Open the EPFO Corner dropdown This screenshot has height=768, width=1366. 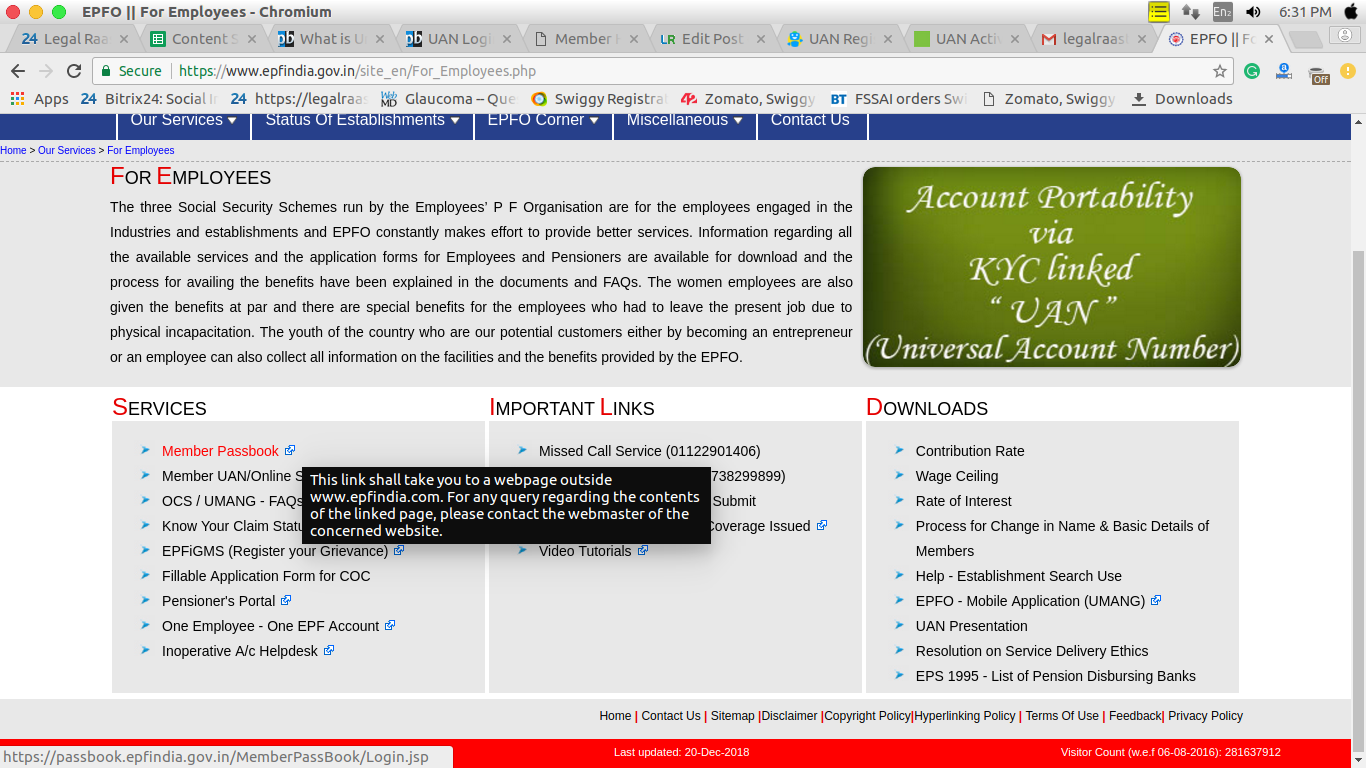coord(542,120)
